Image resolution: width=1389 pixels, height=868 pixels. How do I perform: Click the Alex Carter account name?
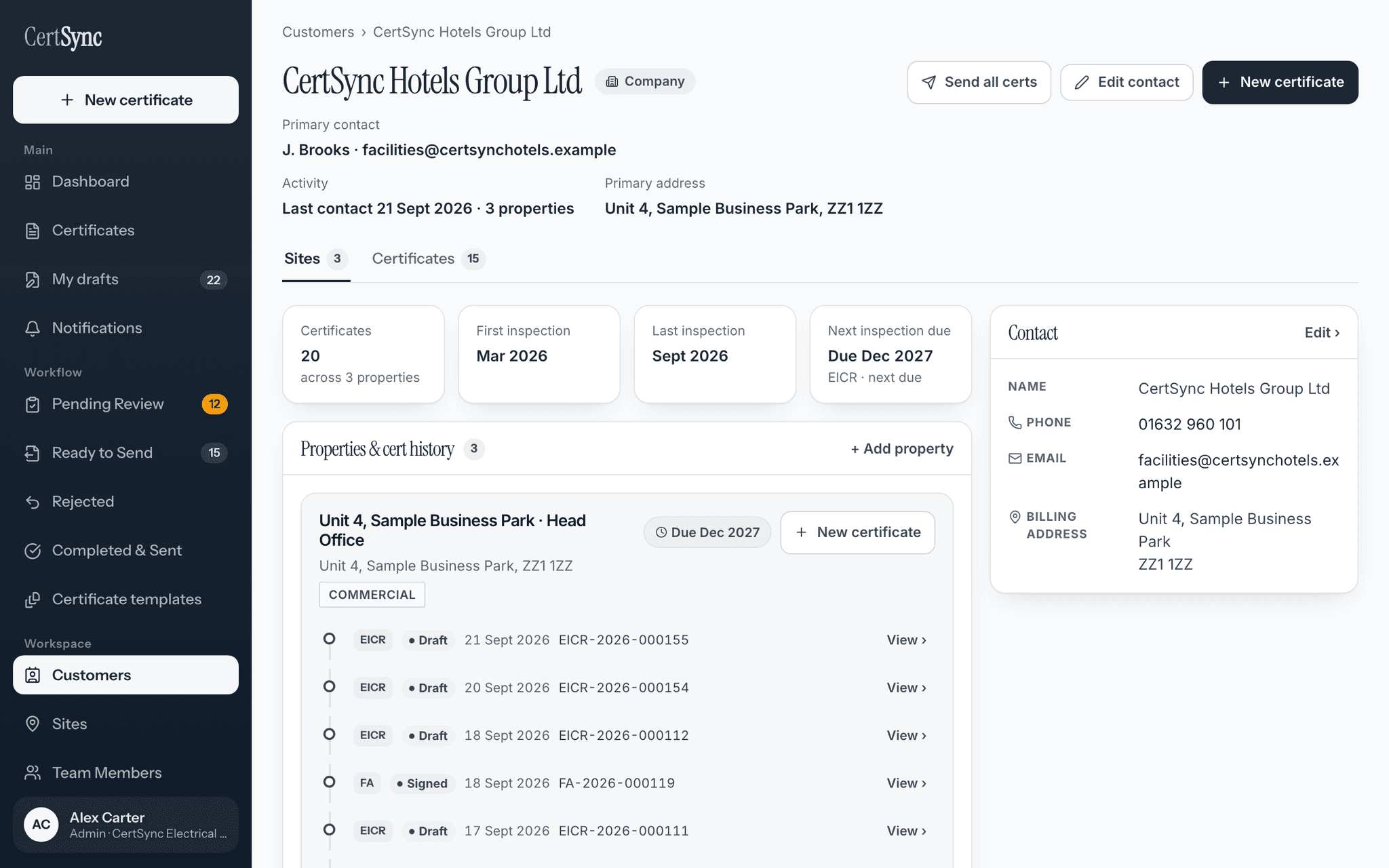tap(107, 817)
